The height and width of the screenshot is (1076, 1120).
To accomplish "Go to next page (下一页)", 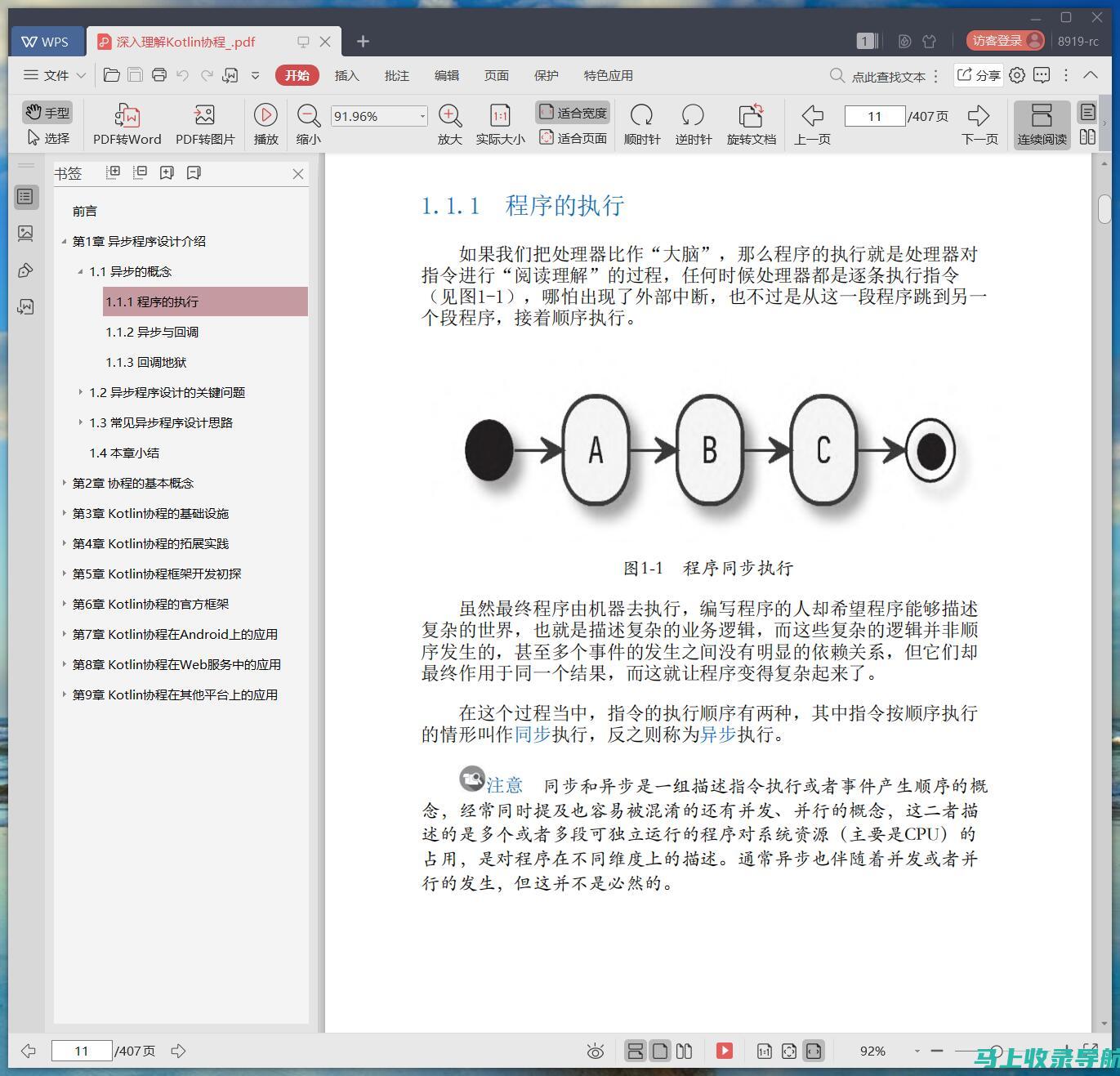I will (x=979, y=124).
